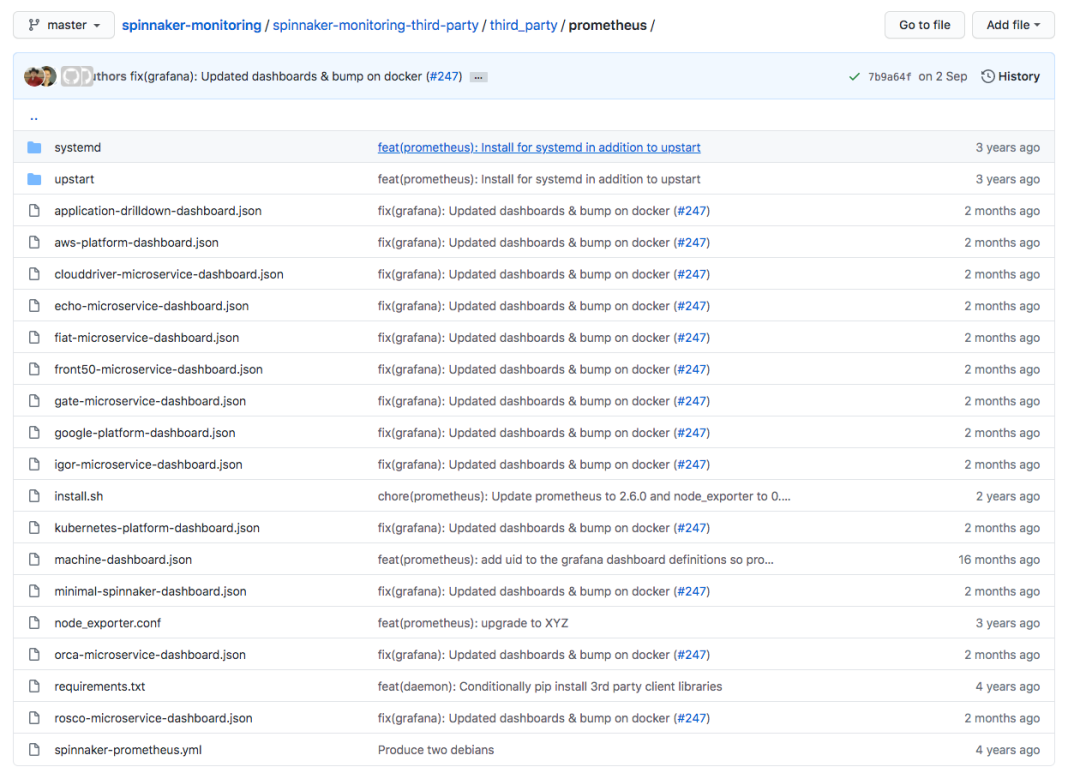
Task: Click file icon for application-drilldown-dashboard.json
Action: (x=34, y=211)
